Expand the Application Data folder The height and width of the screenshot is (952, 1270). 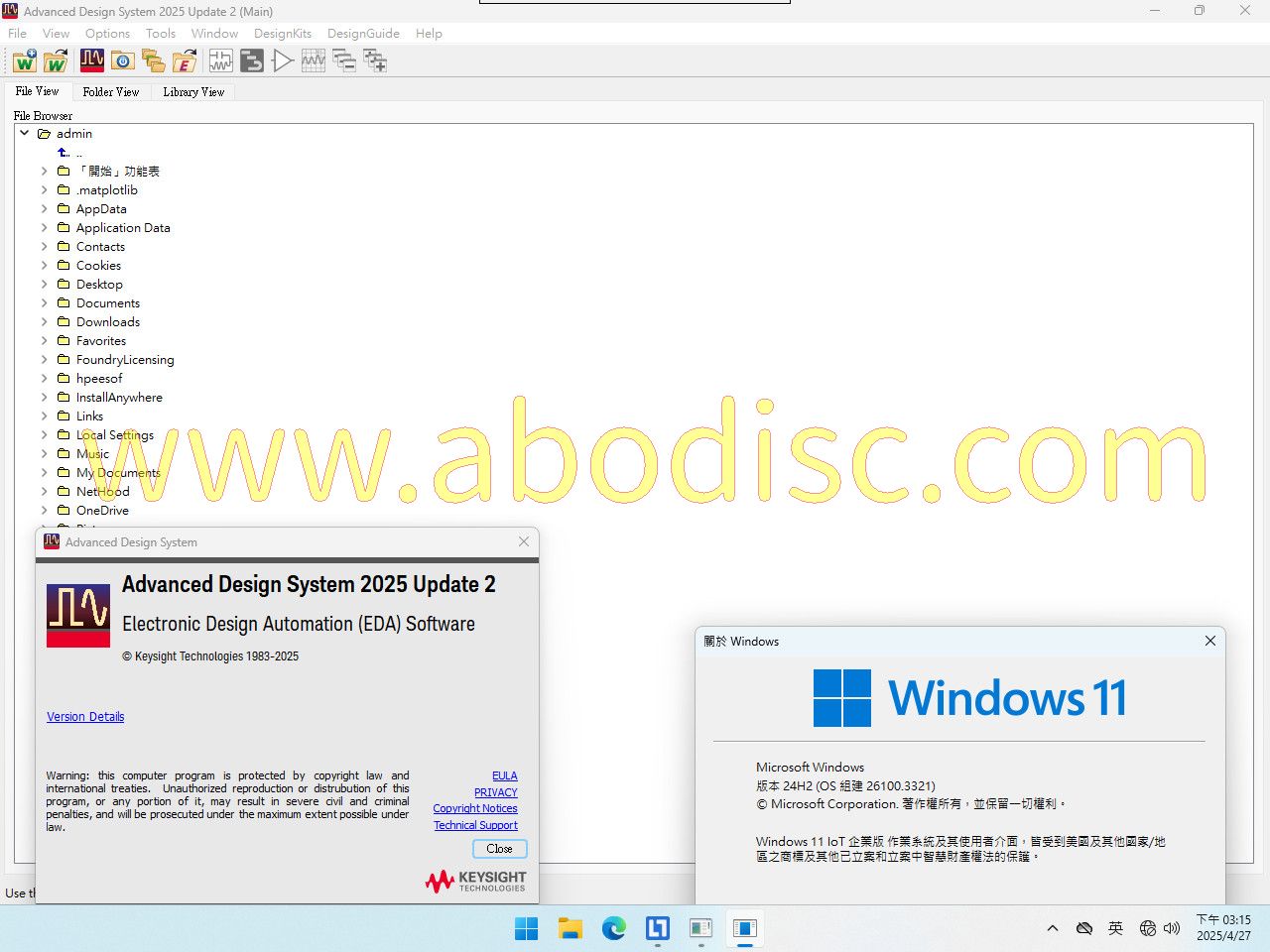(x=44, y=228)
